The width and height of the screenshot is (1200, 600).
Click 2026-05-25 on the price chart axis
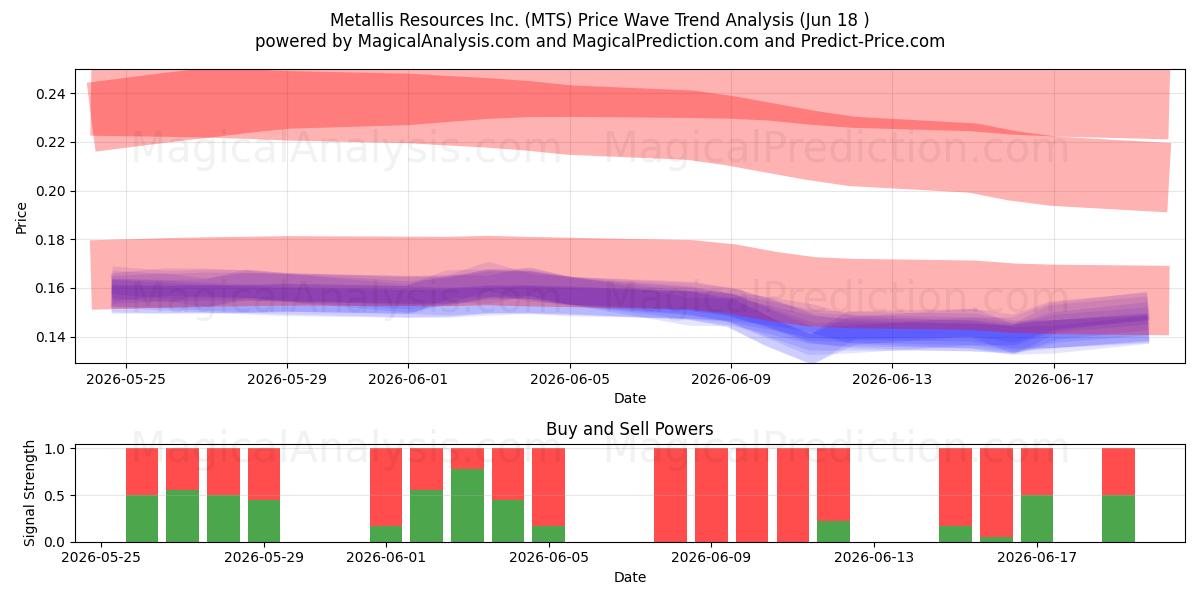(125, 379)
